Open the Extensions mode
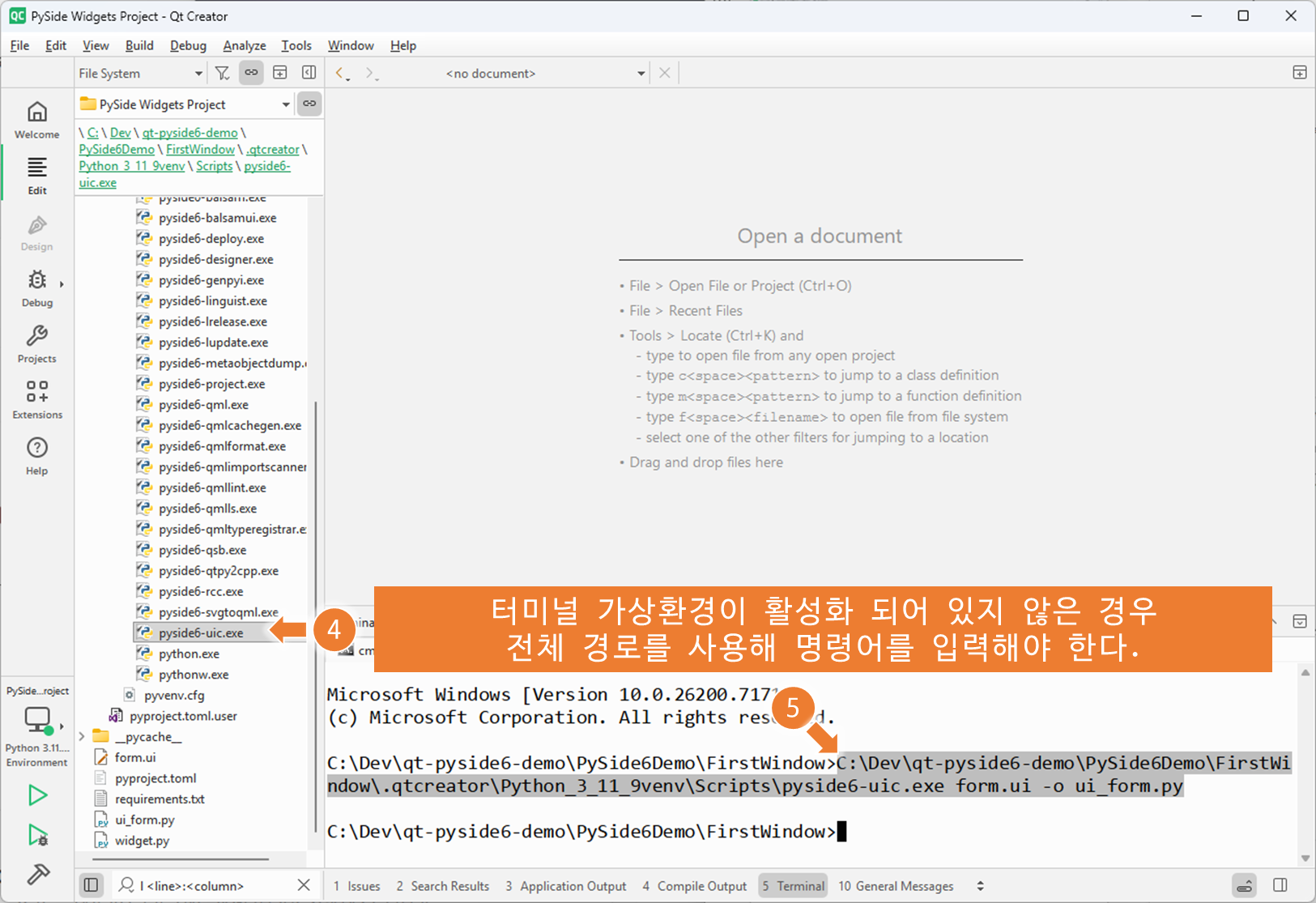Viewport: 1316px width, 903px height. point(37,400)
